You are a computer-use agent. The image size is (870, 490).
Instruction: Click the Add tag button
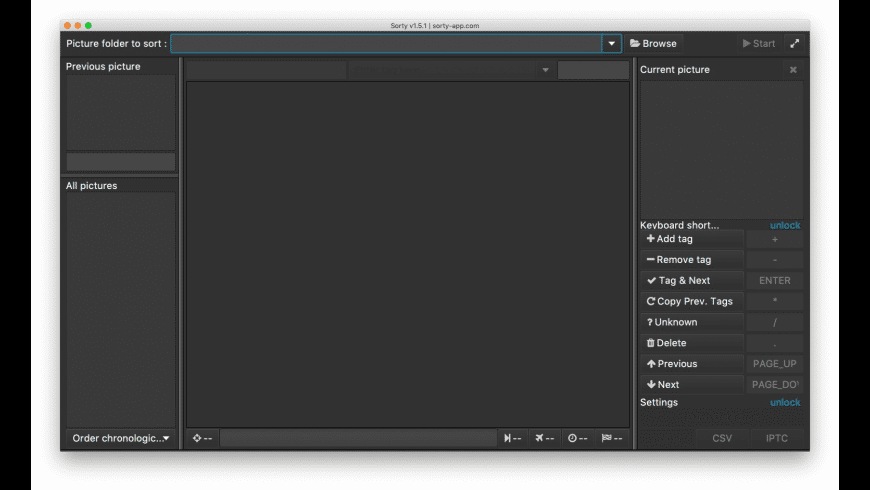pos(692,239)
